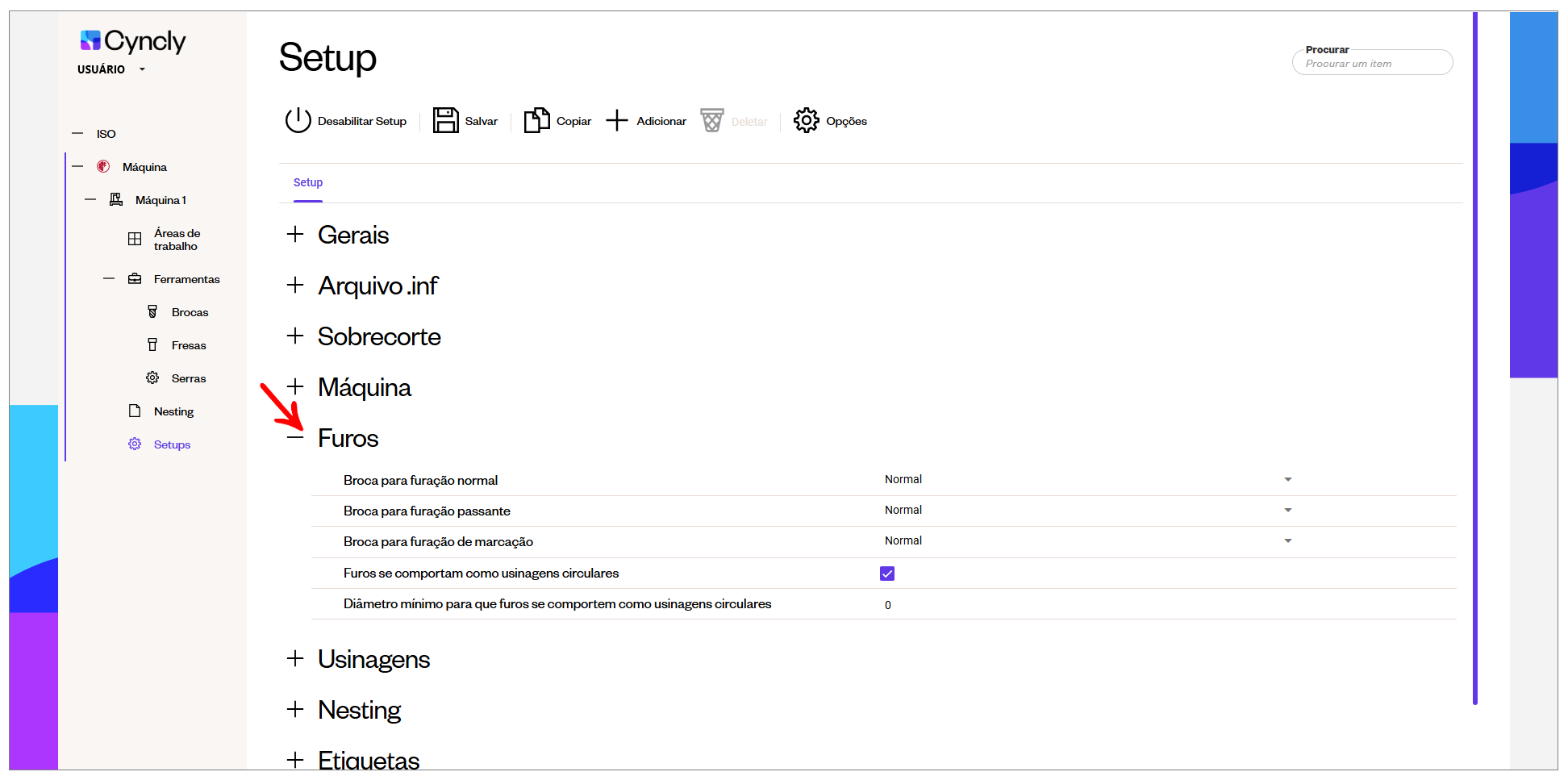This screenshot has width=1568, height=776.
Task: Collapse the ISO tree node
Action: pyautogui.click(x=77, y=134)
